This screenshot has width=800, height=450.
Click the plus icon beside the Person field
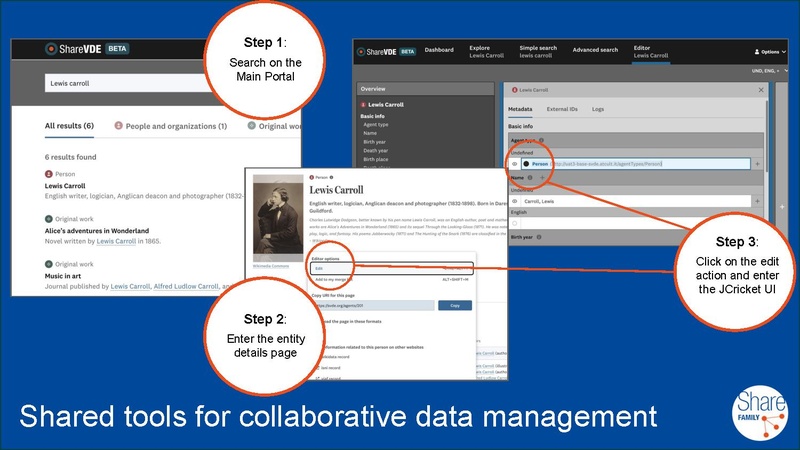757,163
